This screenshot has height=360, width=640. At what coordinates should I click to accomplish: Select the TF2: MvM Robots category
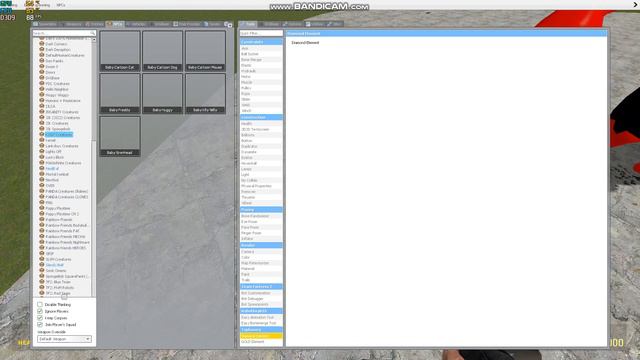(x=60, y=287)
